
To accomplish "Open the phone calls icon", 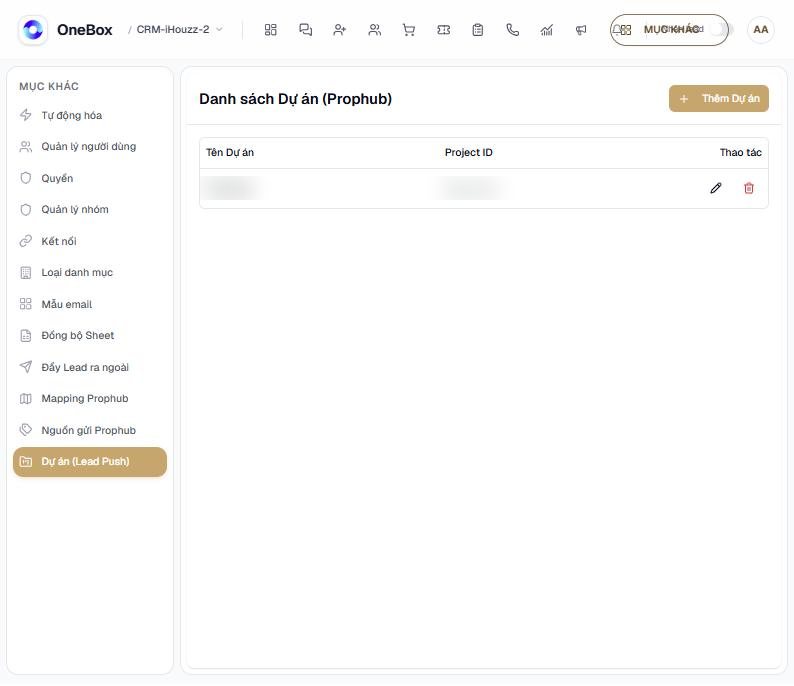I will coord(512,30).
